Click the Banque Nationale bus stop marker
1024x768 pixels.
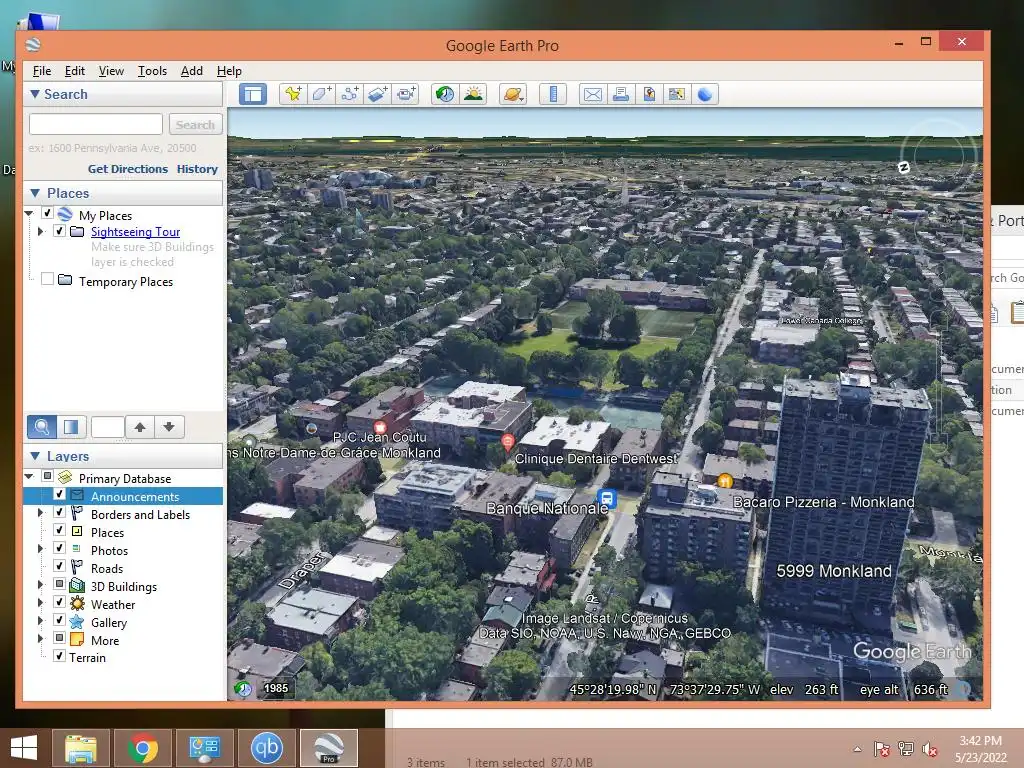click(x=607, y=500)
